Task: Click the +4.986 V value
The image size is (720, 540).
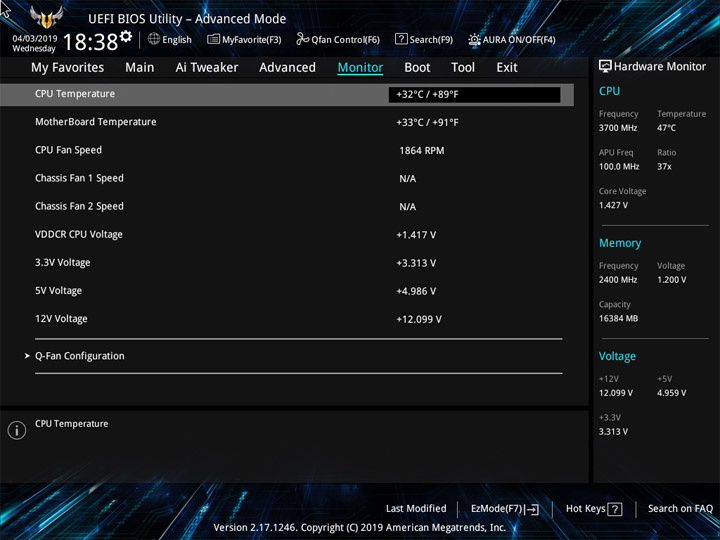Action: click(416, 291)
